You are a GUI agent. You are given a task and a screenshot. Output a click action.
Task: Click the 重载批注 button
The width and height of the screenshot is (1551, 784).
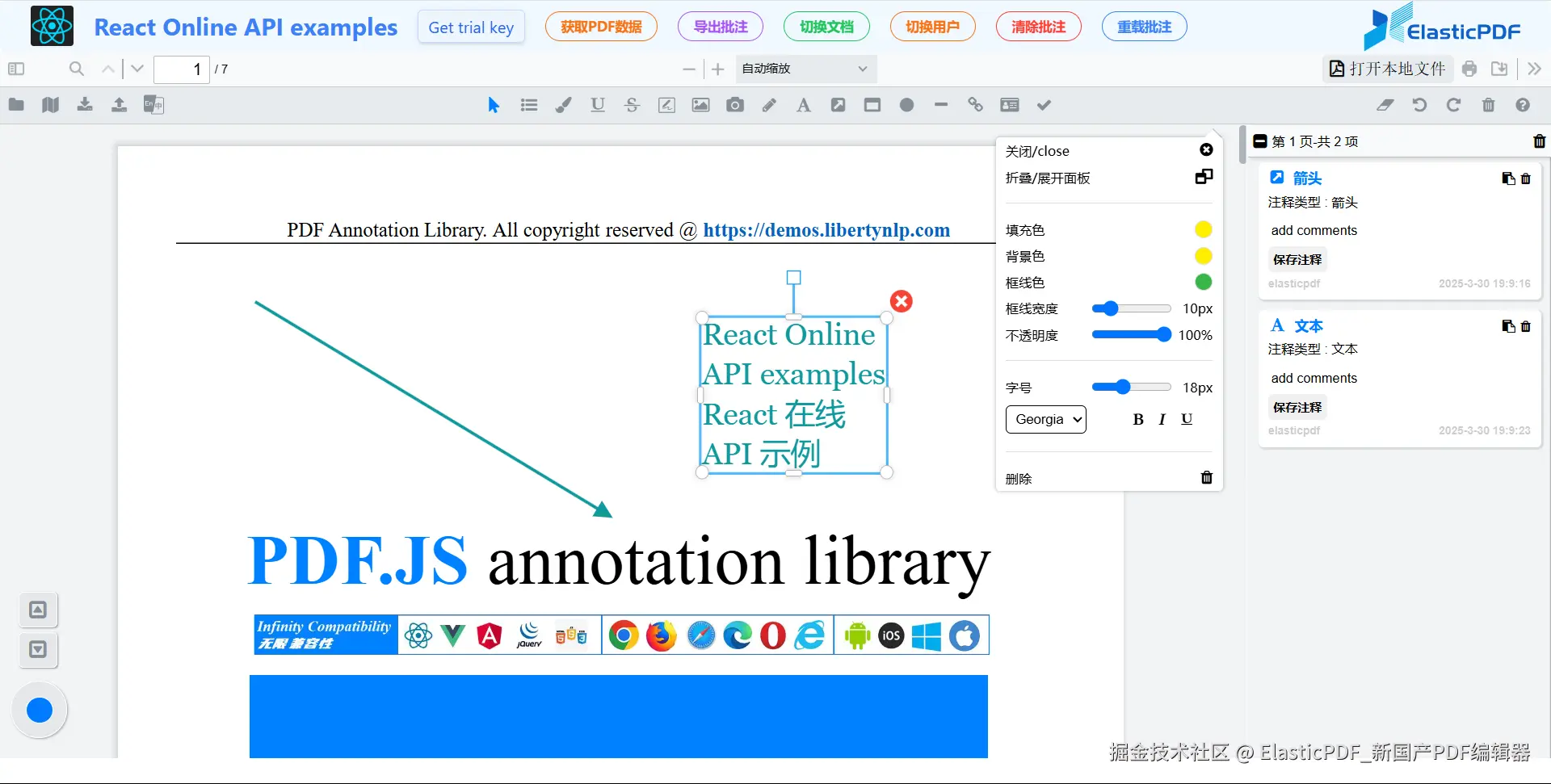(1145, 27)
